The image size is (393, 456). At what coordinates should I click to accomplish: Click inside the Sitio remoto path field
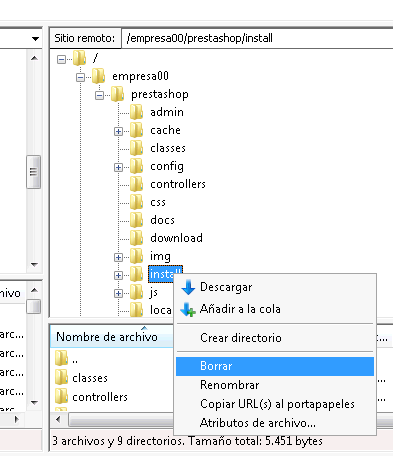[x=257, y=38]
